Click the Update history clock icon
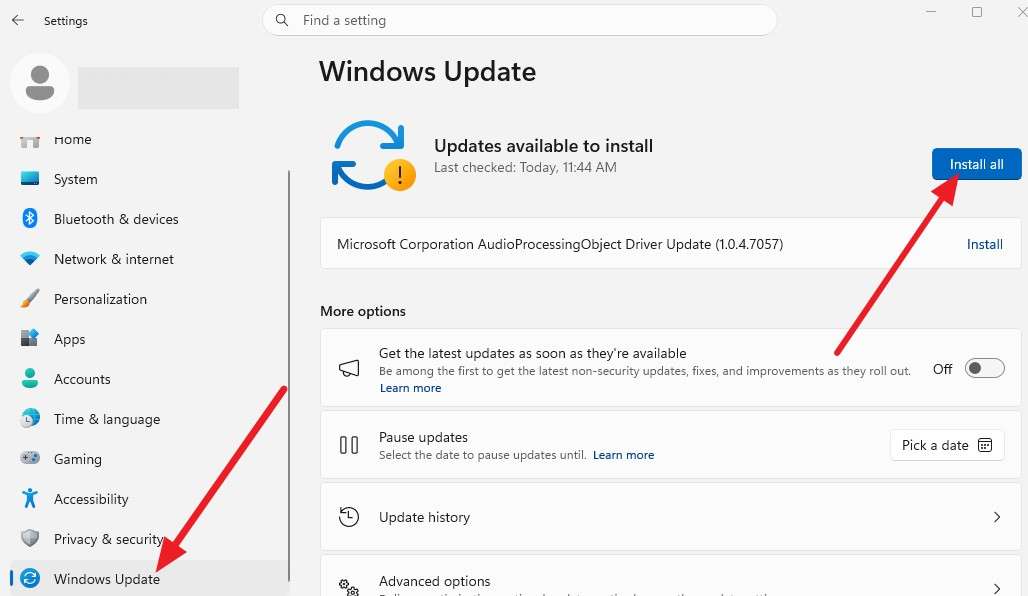 [x=349, y=517]
